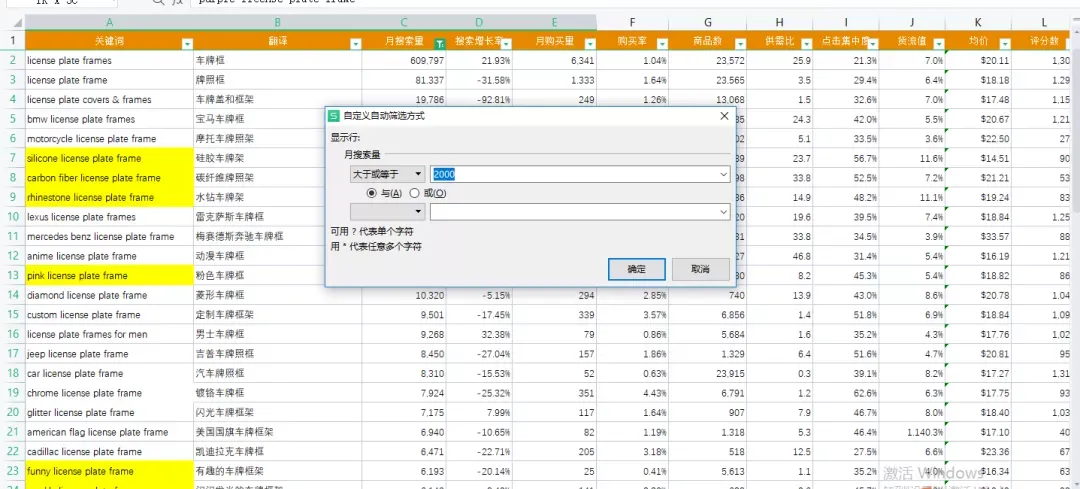Expand the empty second value box's dropdown arrow
Screen dimensions: 1080x489
coord(723,211)
